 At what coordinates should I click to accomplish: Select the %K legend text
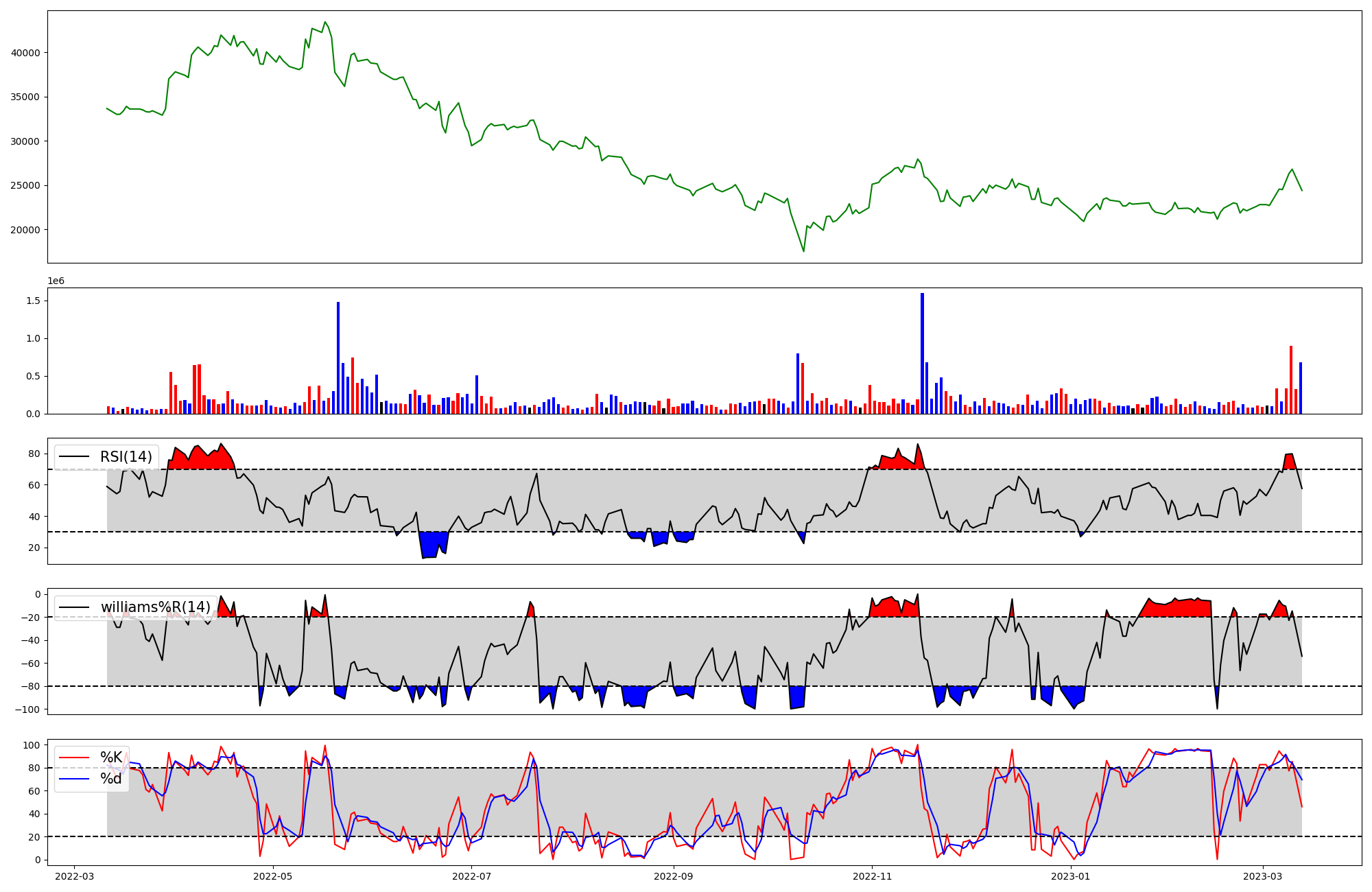pyautogui.click(x=111, y=758)
